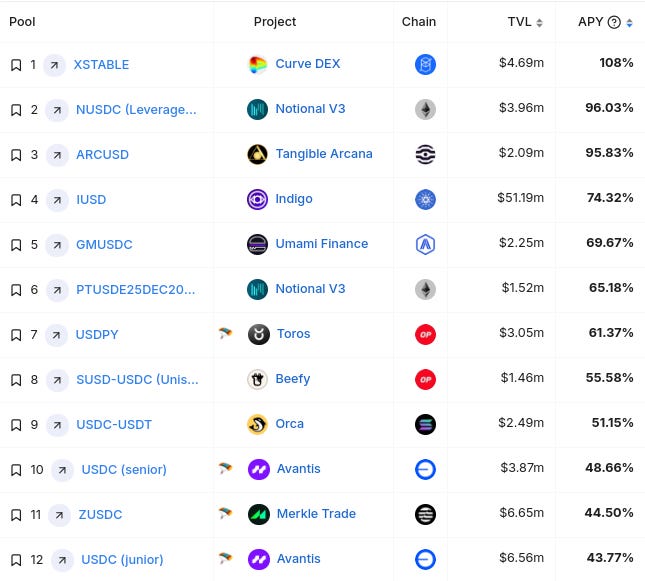Screen dimensions: 645x581
Task: Open the USDC (junior) pool link
Action: click(122, 560)
